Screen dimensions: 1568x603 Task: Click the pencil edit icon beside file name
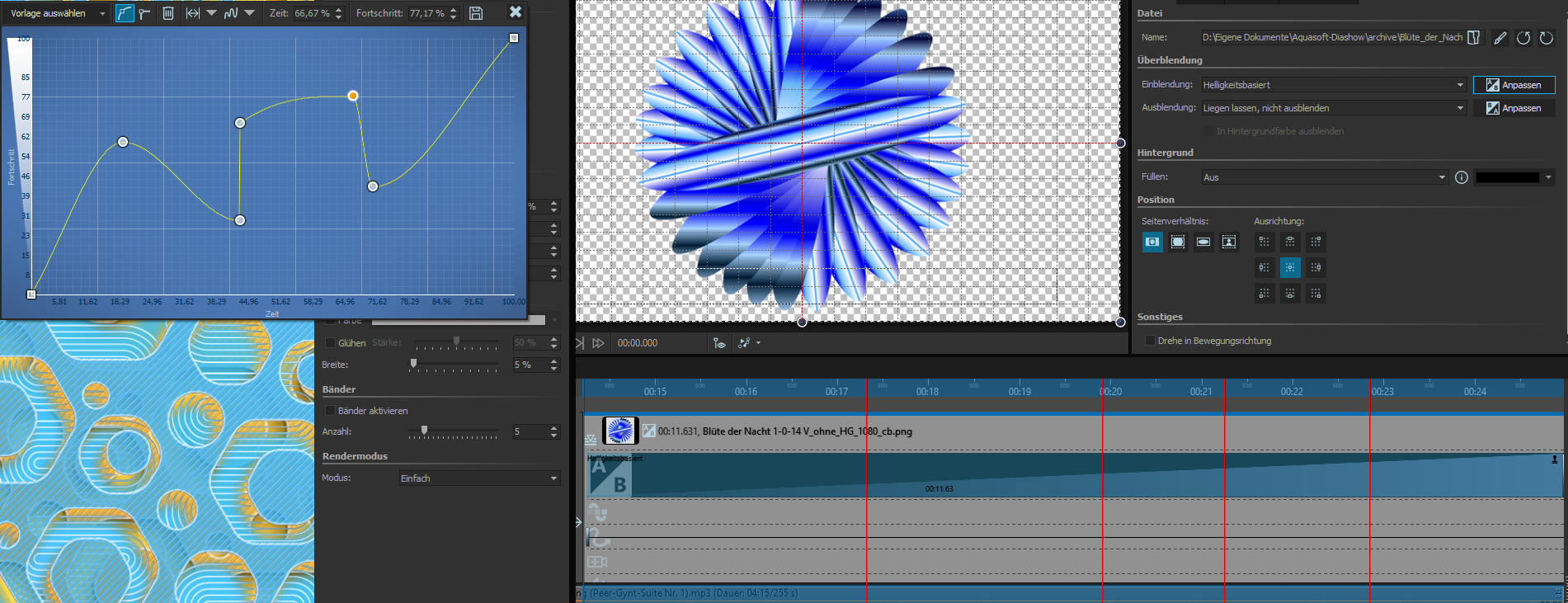click(x=1500, y=37)
